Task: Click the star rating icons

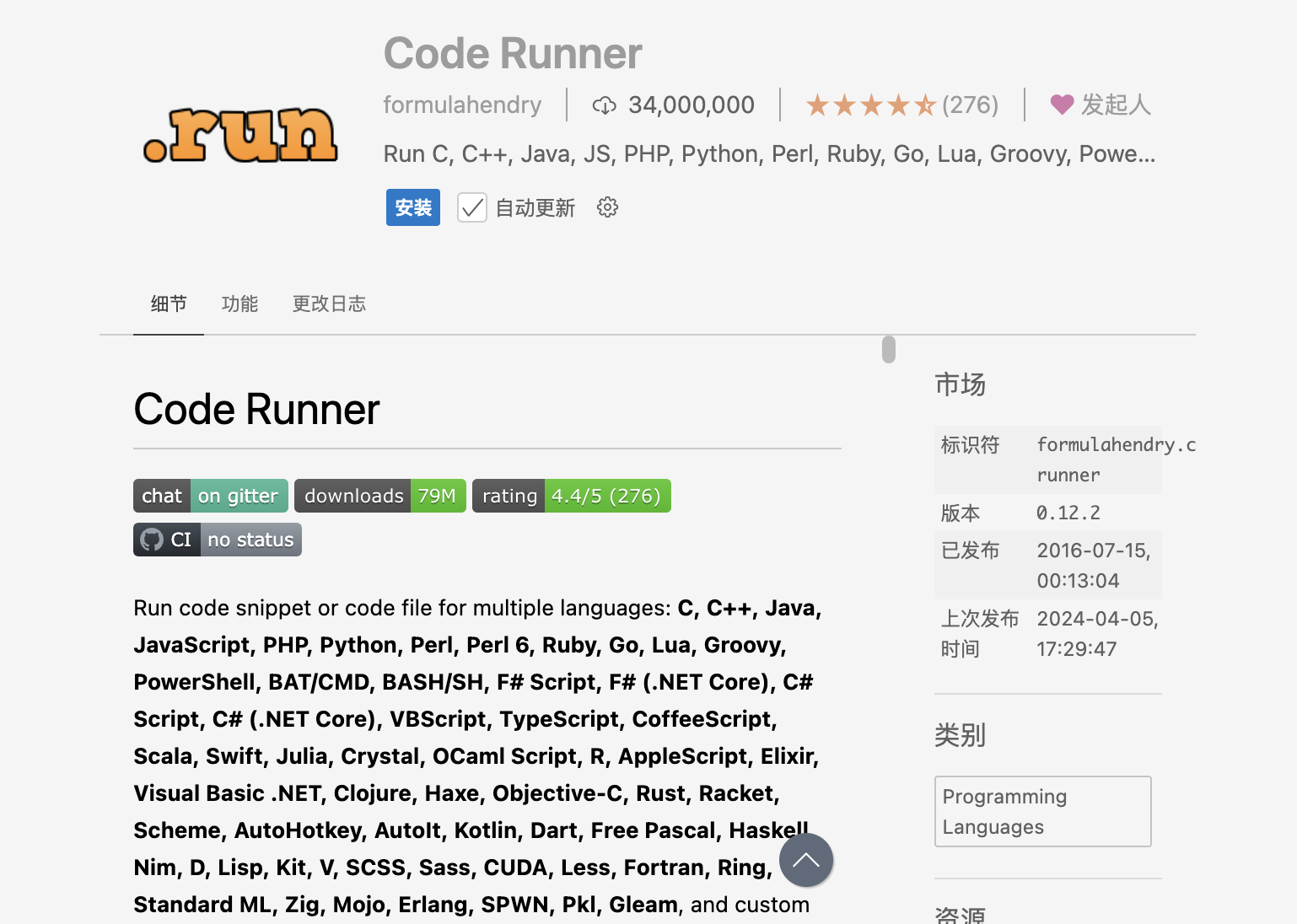Action: 870,105
